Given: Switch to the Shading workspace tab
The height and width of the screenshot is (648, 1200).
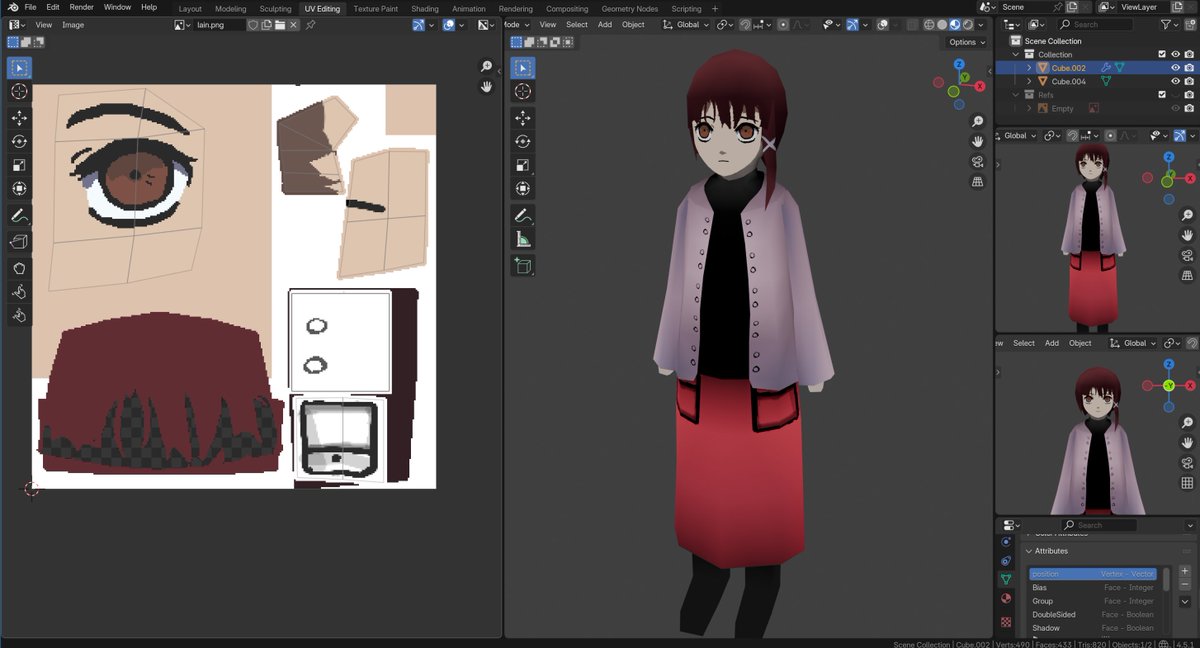Looking at the screenshot, I should [x=425, y=9].
